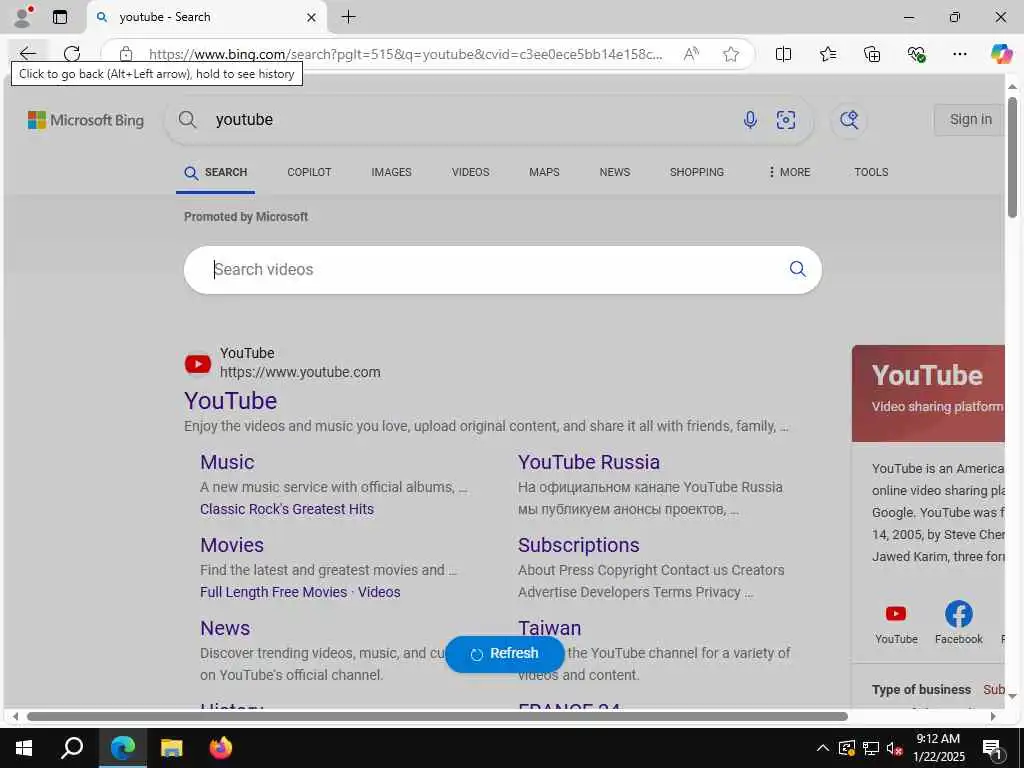Click the horizontal scrollbar thumb

437,716
